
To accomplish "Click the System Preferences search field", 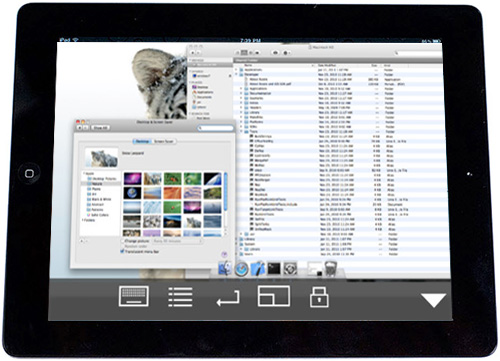I will (x=216, y=128).
